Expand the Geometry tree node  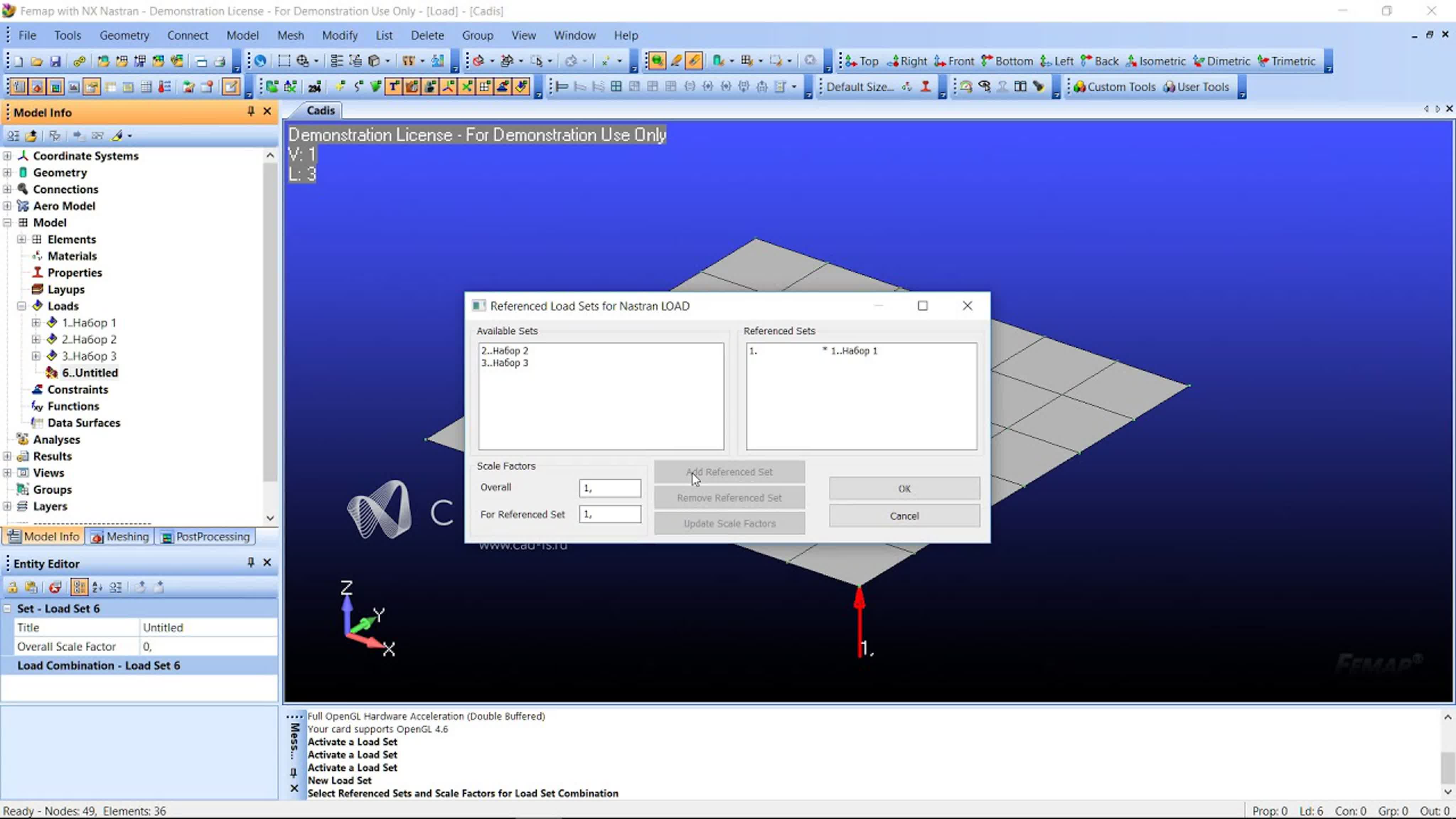click(x=7, y=172)
